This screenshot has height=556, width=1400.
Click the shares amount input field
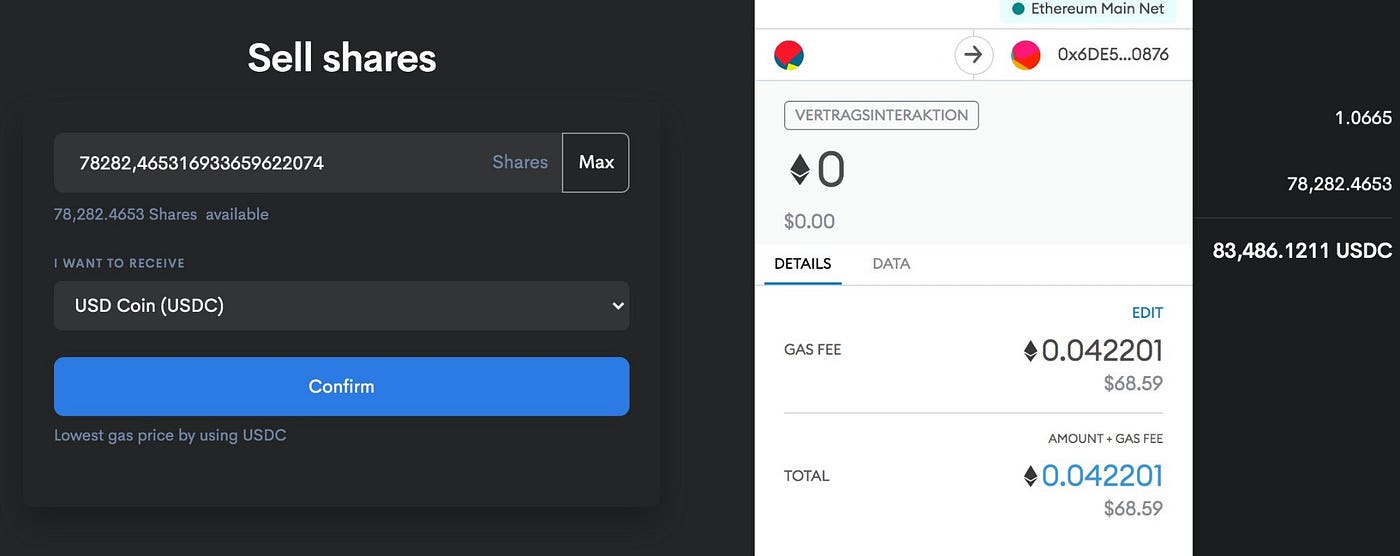click(x=308, y=162)
